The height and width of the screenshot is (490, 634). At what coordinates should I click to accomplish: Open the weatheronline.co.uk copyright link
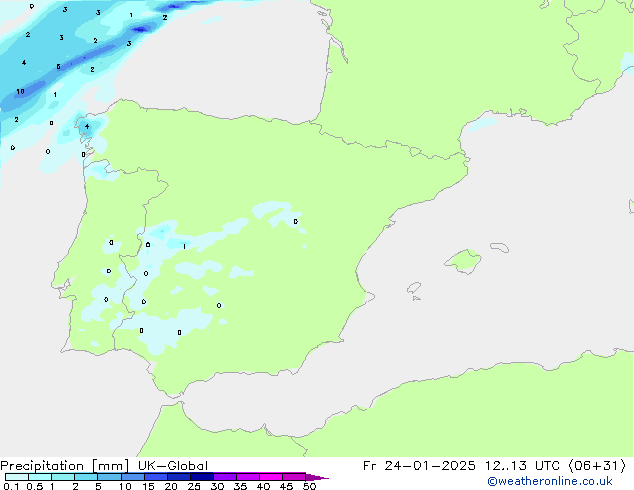[550, 481]
